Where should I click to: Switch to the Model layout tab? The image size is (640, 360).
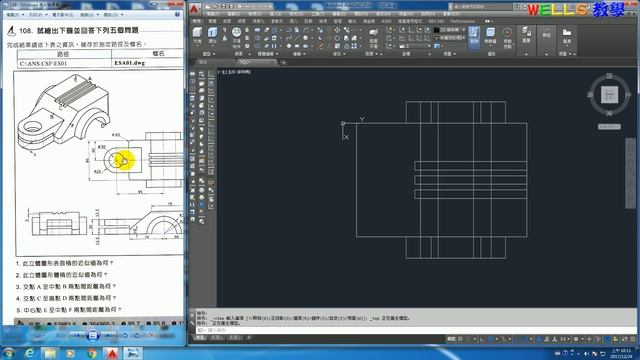tap(200, 338)
